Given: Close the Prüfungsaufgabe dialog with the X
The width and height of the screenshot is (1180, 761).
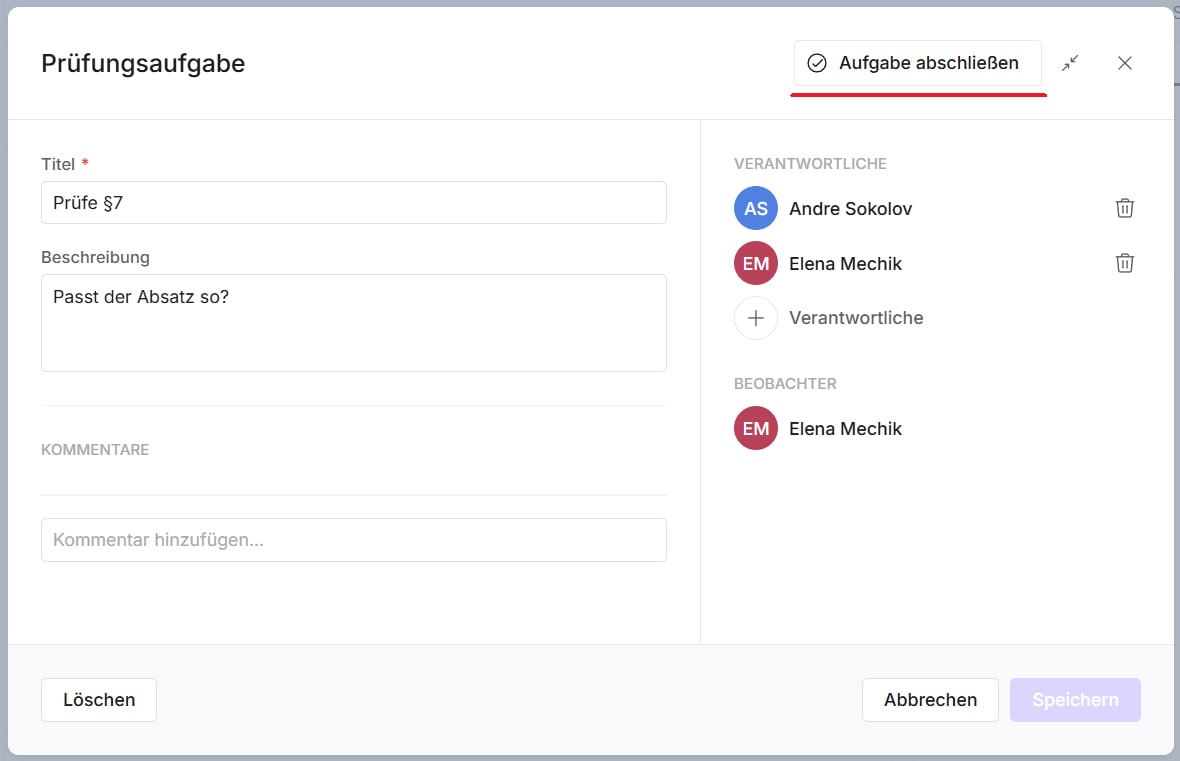Looking at the screenshot, I should (x=1125, y=63).
